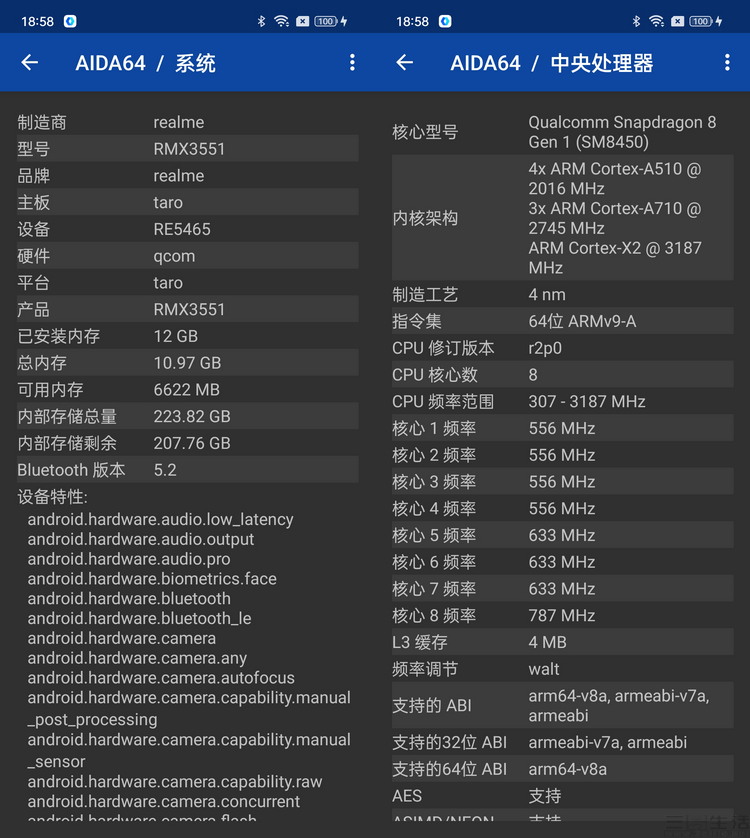Tap Wi-Fi status icon above 中央处理器 screen

click(656, 21)
